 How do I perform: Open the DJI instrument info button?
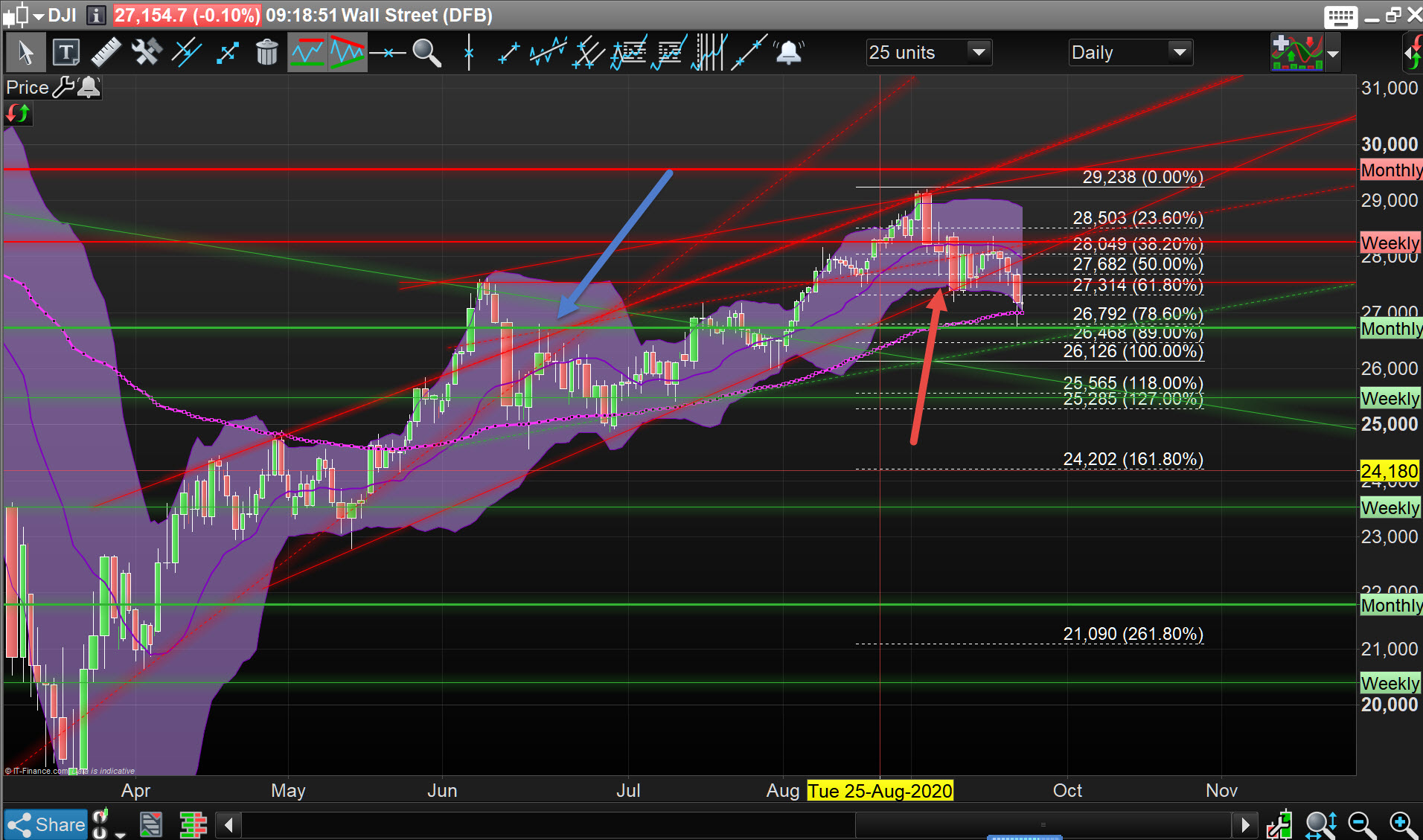coord(96,15)
